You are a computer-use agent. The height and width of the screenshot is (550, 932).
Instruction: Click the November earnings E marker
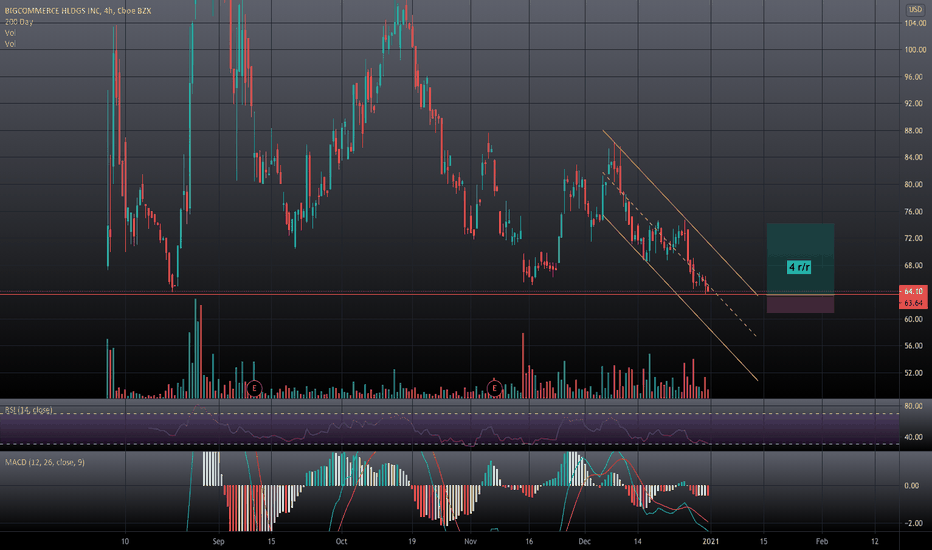pyautogui.click(x=495, y=389)
